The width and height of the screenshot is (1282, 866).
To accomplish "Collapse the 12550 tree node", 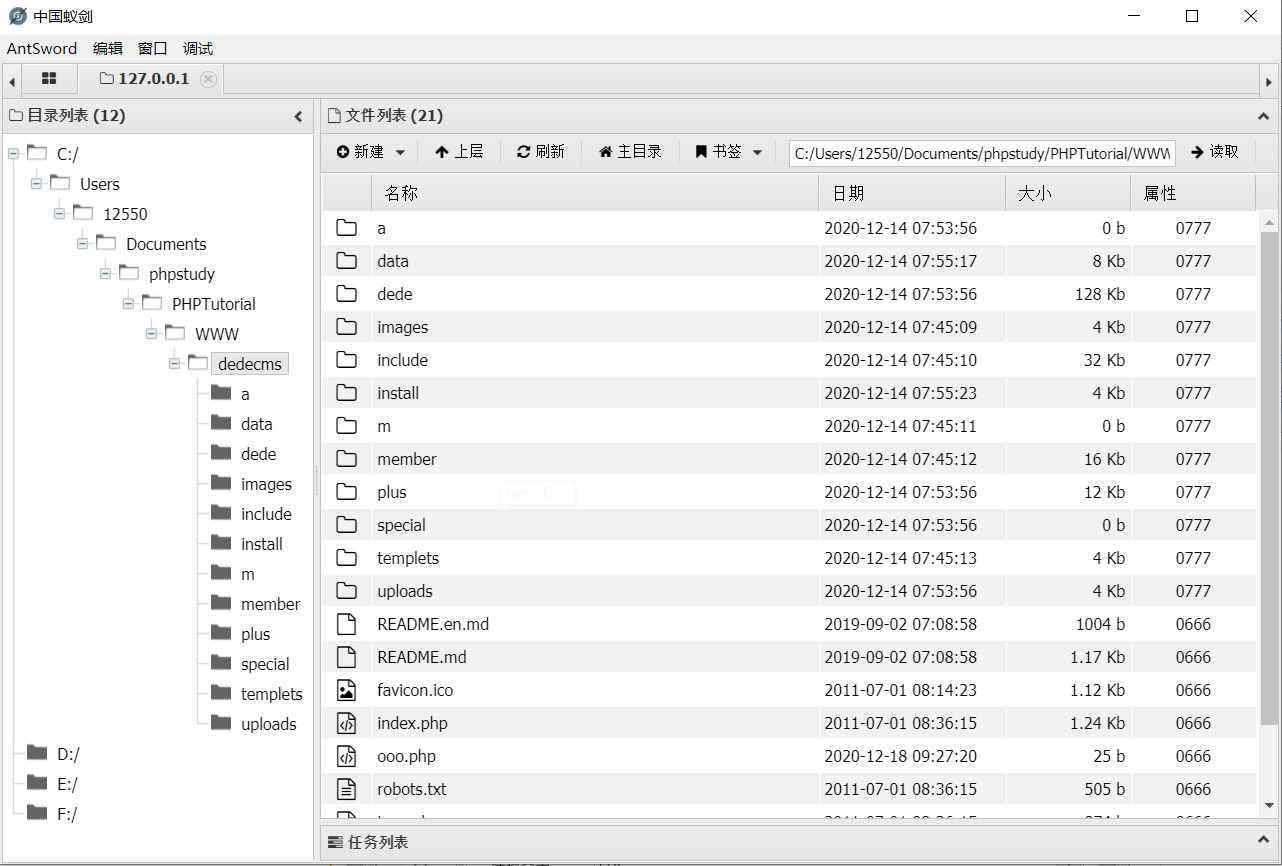I will point(59,214).
